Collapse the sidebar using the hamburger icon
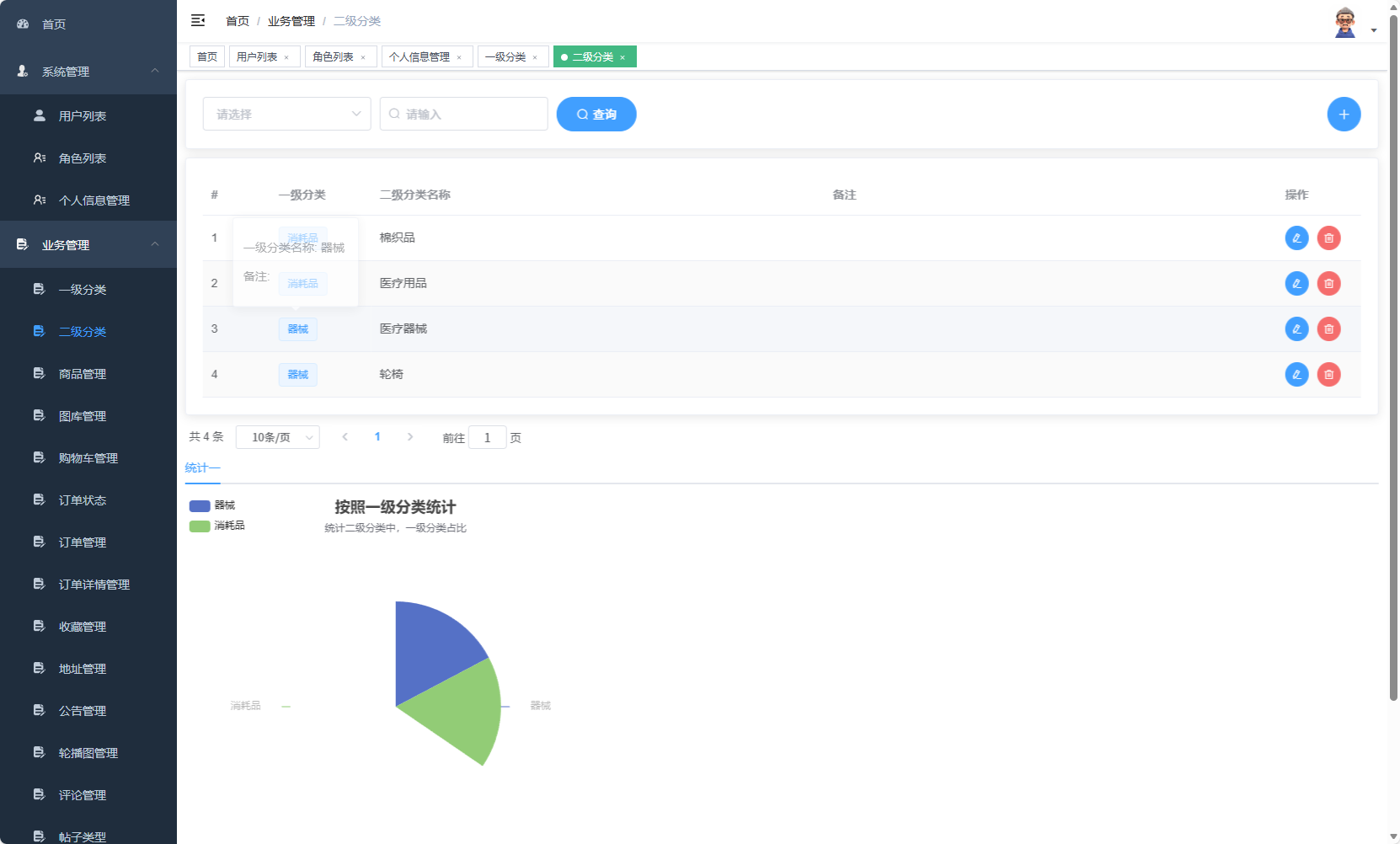Viewport: 1400px width, 844px height. [198, 20]
